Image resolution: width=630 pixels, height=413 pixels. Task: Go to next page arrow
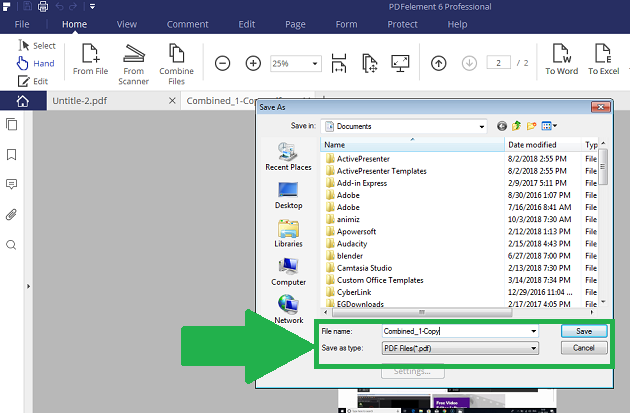(469, 63)
